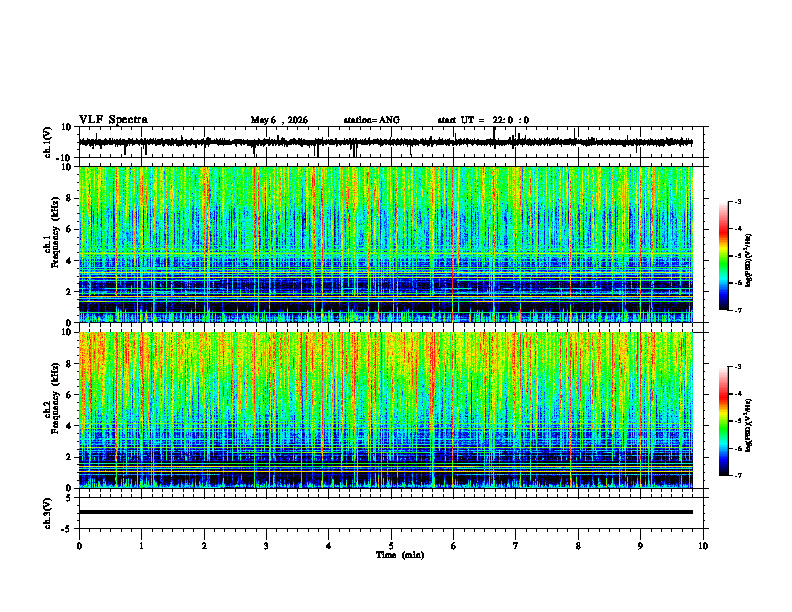Click the Time (min) axis label

coord(400,555)
